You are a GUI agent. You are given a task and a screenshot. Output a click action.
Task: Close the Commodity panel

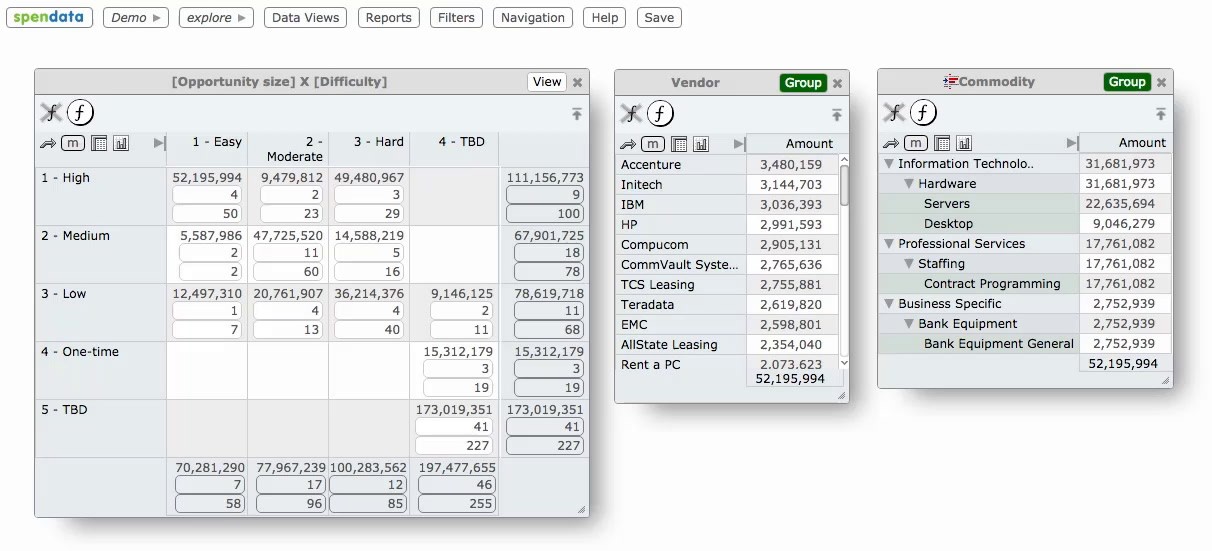[x=1160, y=82]
